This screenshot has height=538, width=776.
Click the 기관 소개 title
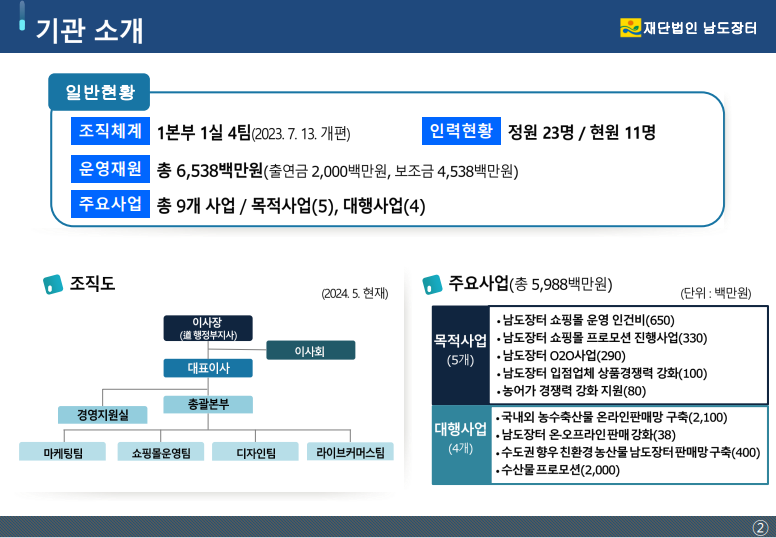tap(90, 30)
